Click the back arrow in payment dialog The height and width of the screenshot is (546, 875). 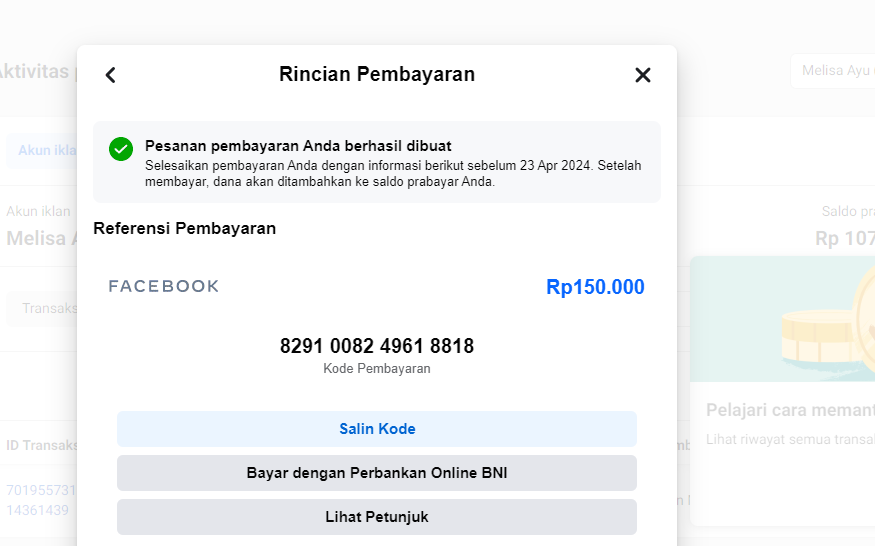(111, 75)
